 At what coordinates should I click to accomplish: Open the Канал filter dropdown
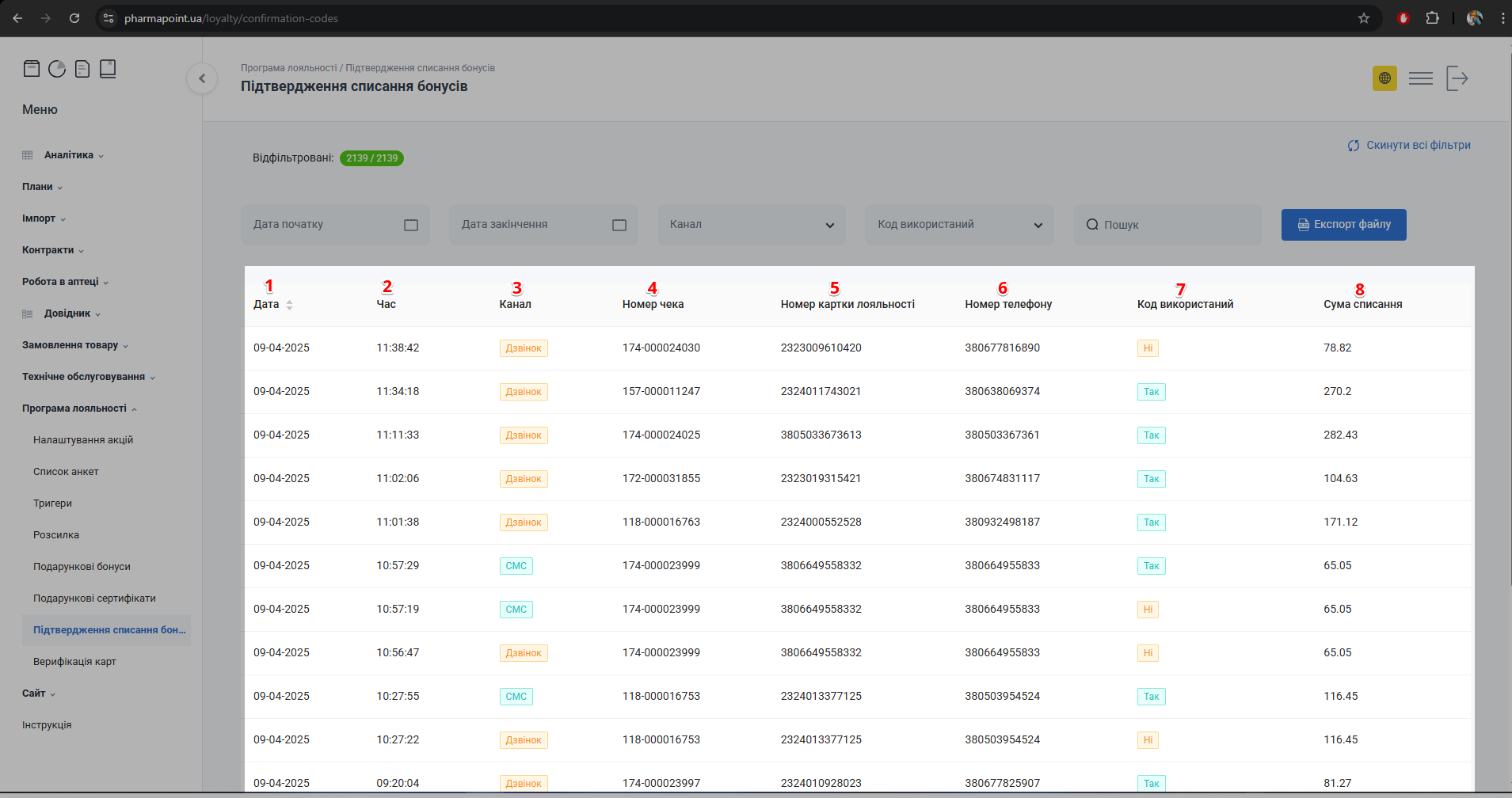tap(751, 225)
